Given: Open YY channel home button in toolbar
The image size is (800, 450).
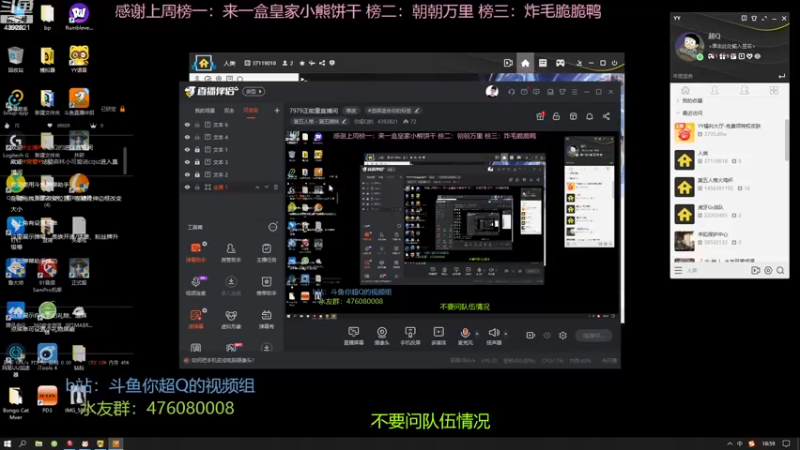Looking at the screenshot, I should click(x=525, y=63).
